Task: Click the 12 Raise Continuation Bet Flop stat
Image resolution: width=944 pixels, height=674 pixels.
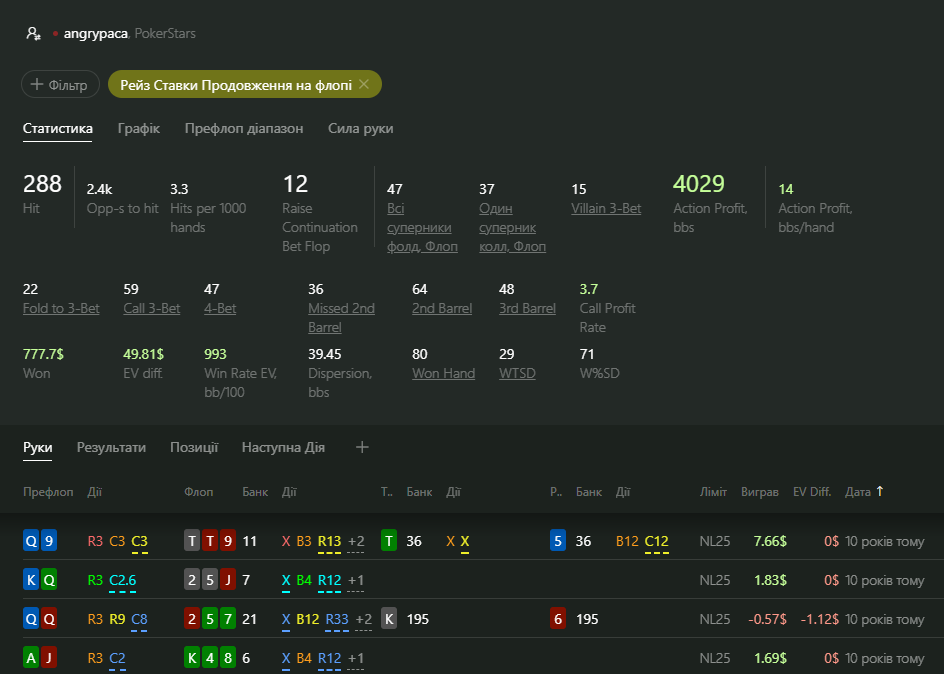Action: (x=295, y=184)
